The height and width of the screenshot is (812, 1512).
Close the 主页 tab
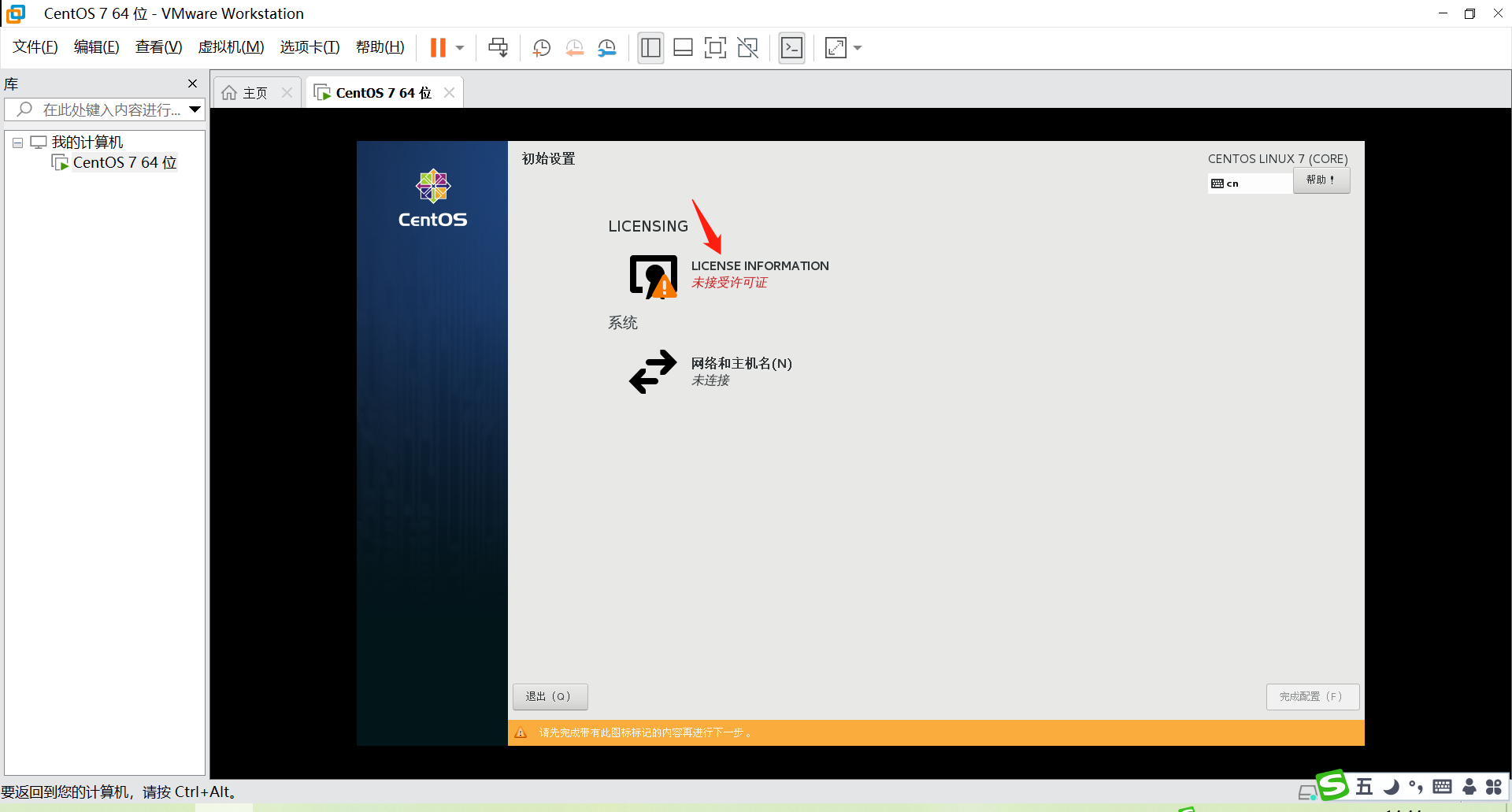tap(287, 93)
